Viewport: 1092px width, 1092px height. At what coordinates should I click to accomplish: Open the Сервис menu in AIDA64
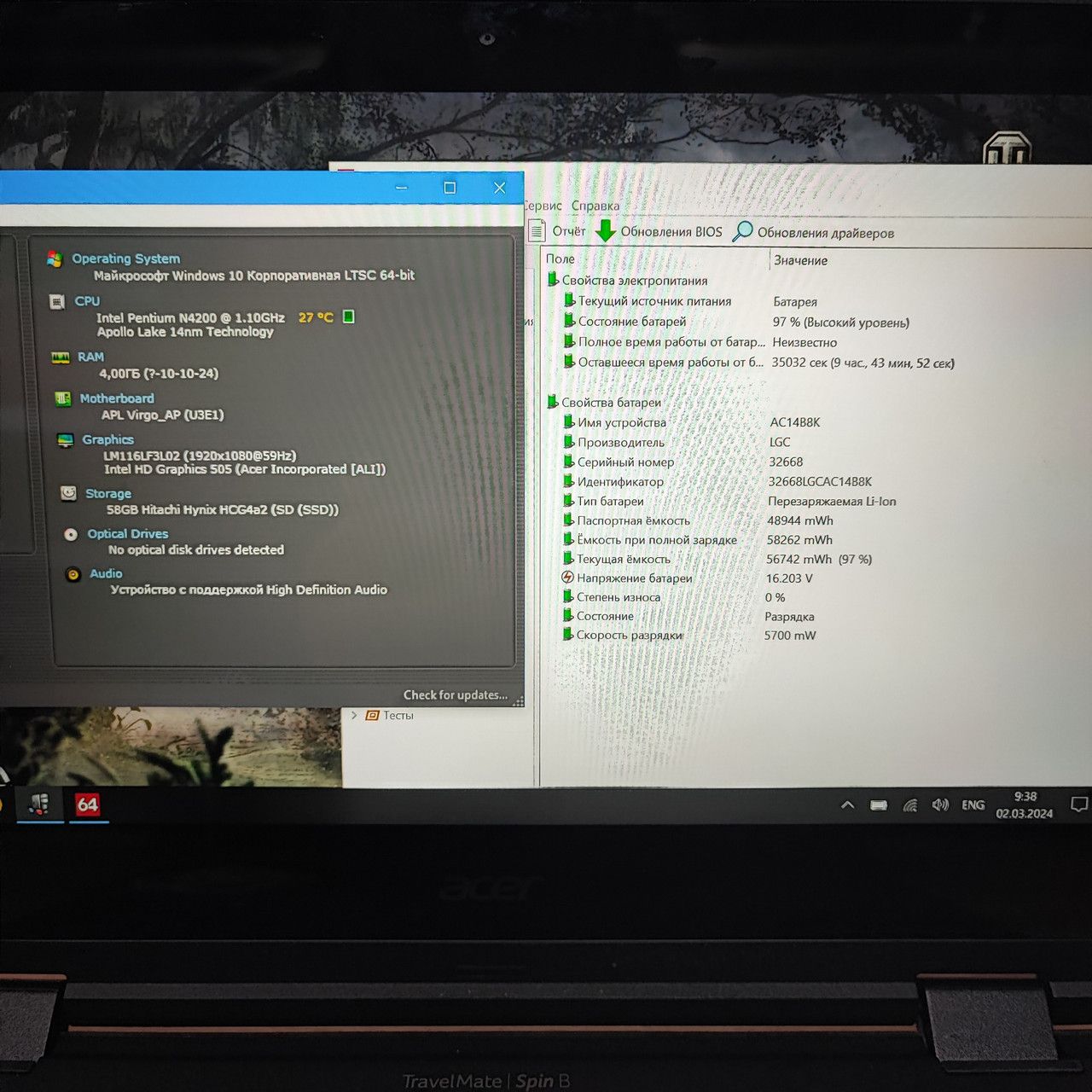pos(543,206)
